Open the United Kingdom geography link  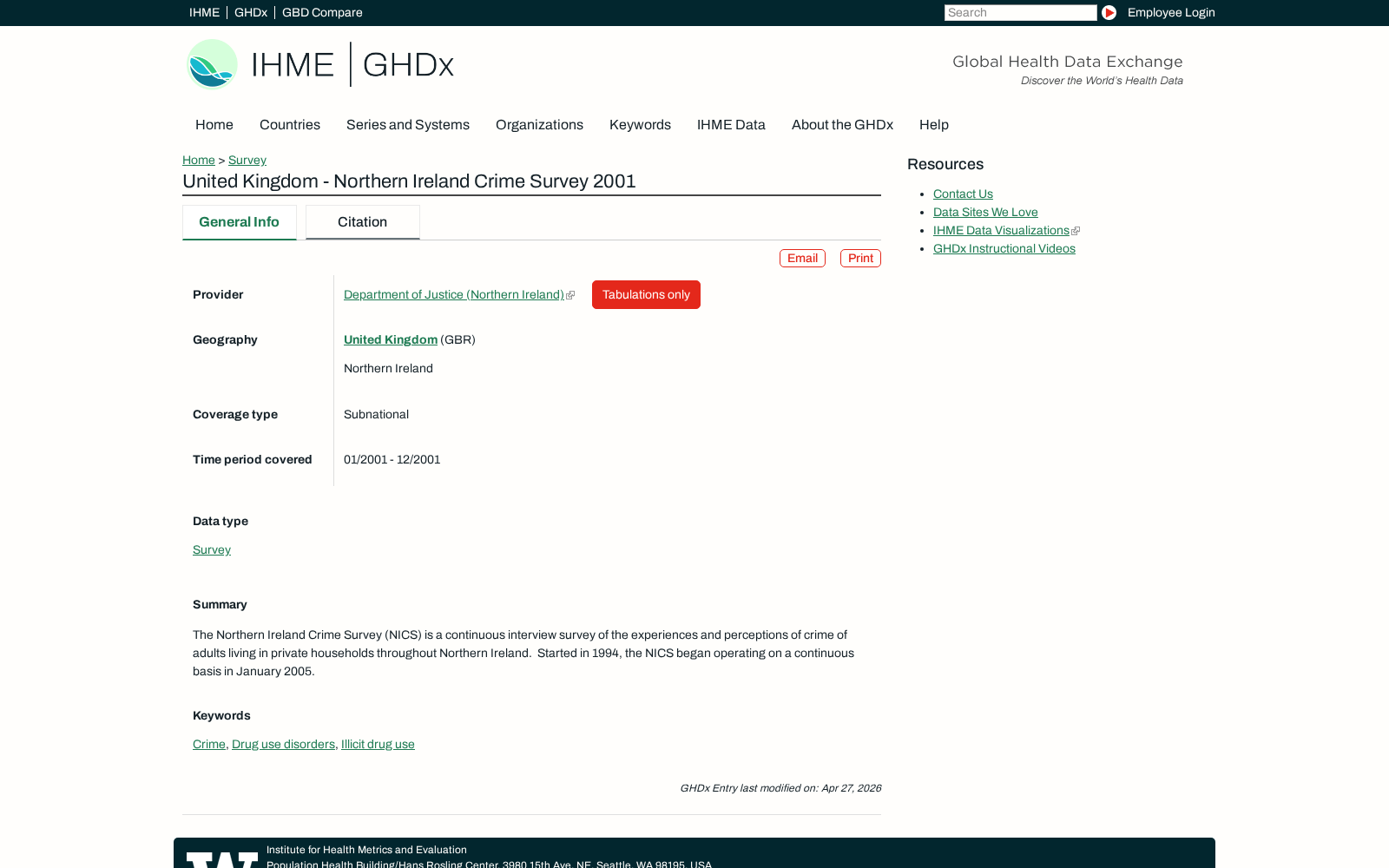click(x=391, y=339)
